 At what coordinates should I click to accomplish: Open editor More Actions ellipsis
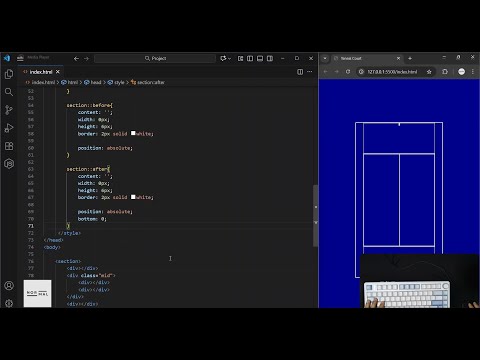(x=310, y=72)
